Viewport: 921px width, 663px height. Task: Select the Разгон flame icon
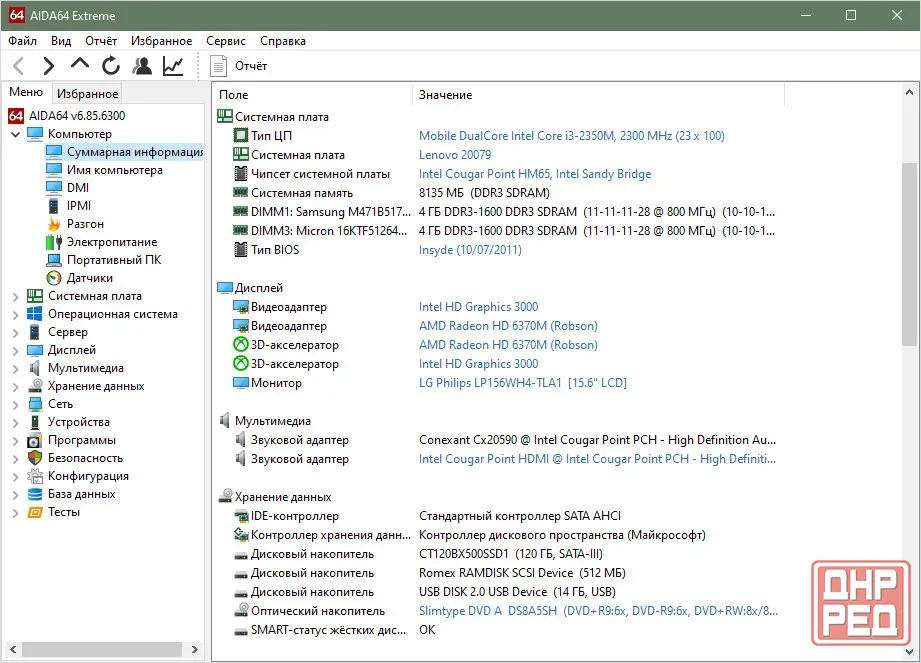(53, 224)
